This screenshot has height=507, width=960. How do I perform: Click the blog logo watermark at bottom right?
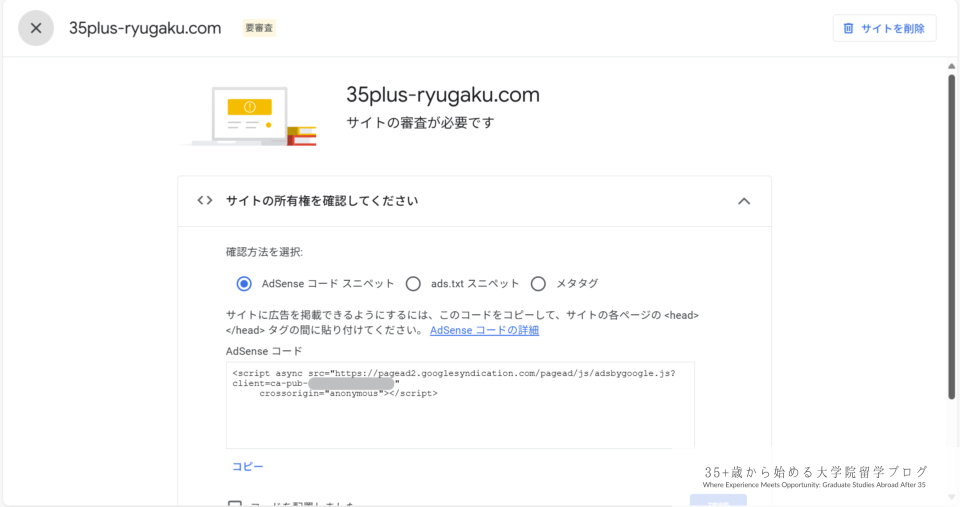click(x=815, y=476)
